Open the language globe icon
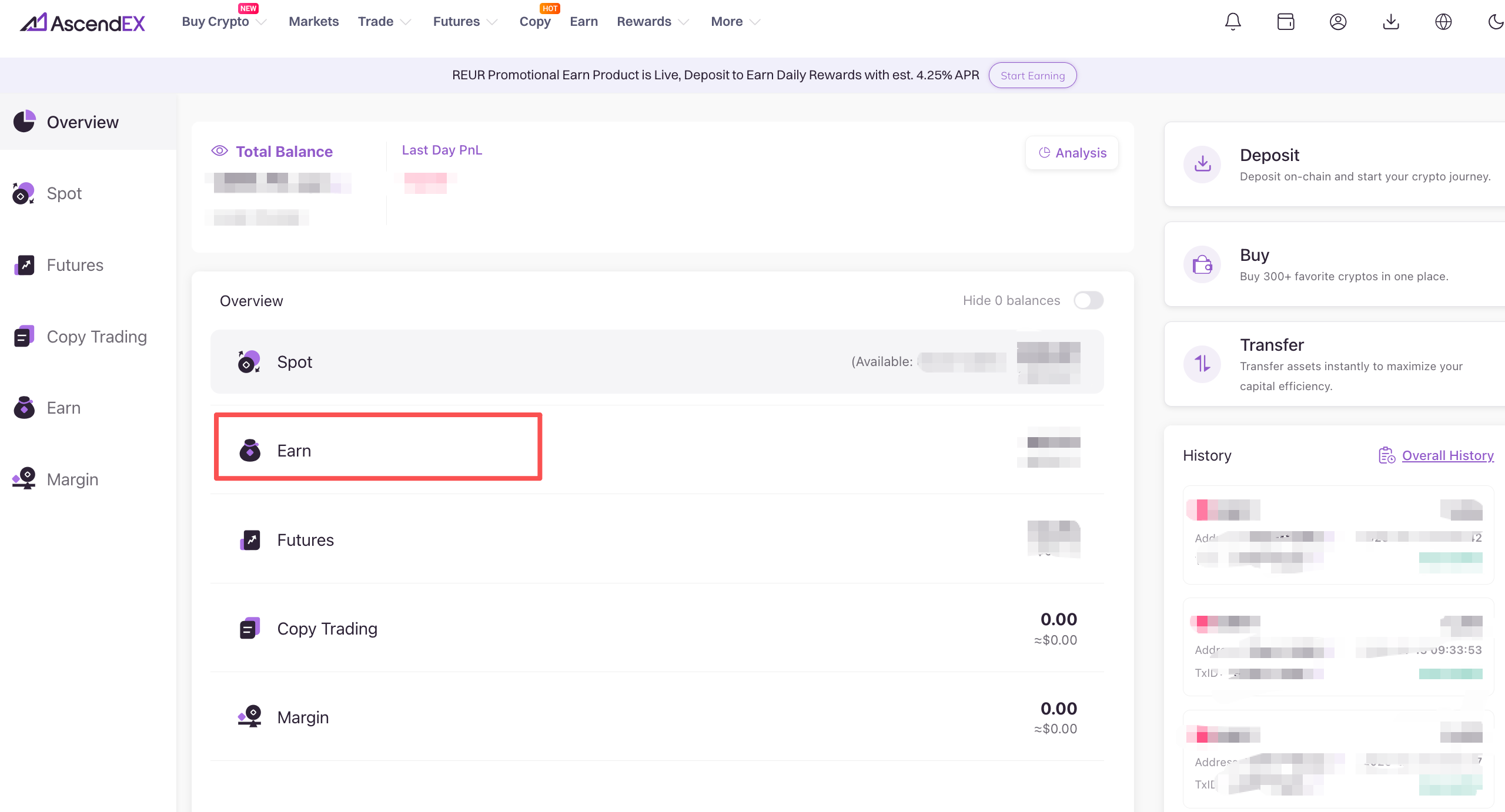Screen dimensions: 1505x812 coord(1443,22)
